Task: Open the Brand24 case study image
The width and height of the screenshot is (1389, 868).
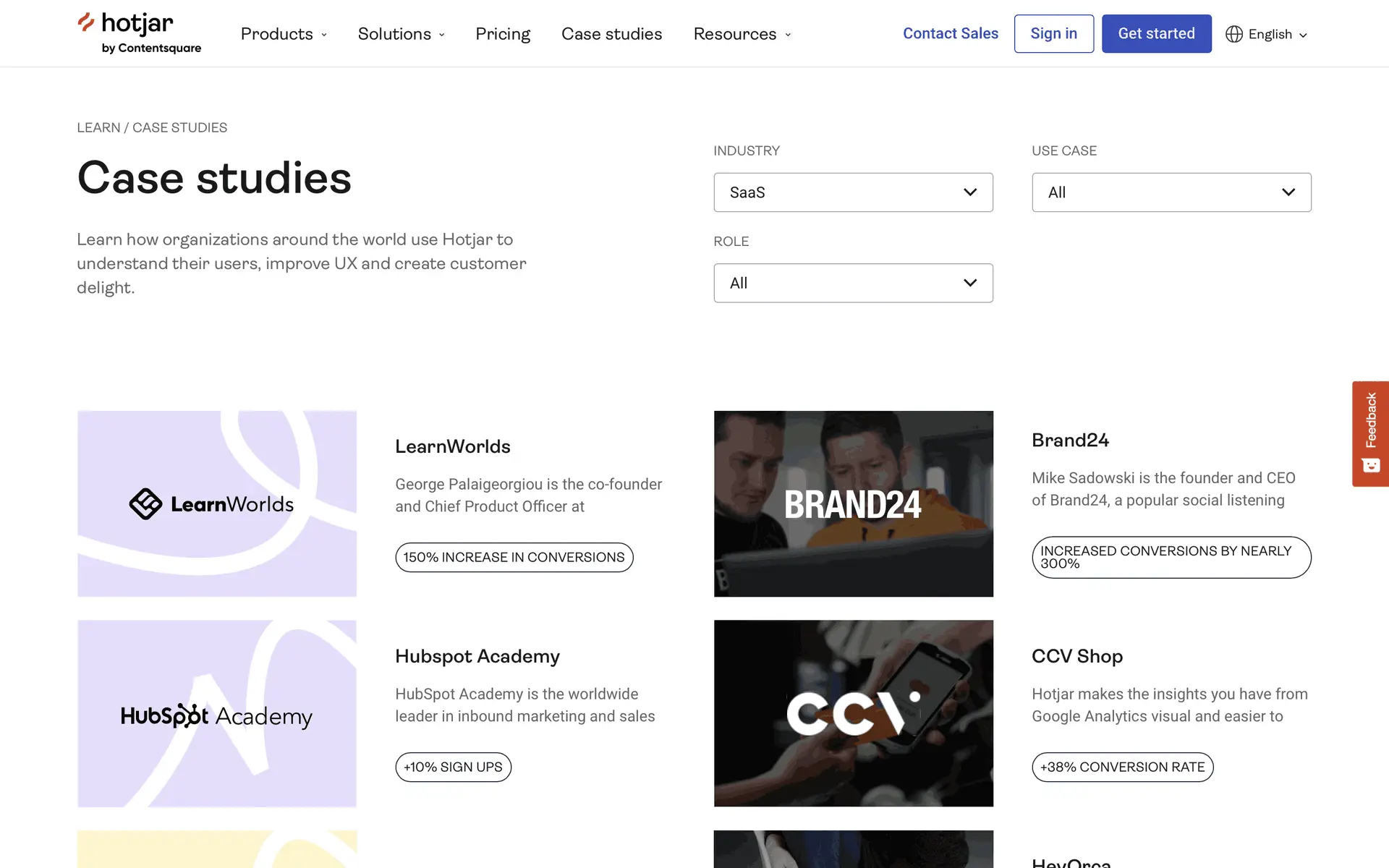Action: click(853, 503)
